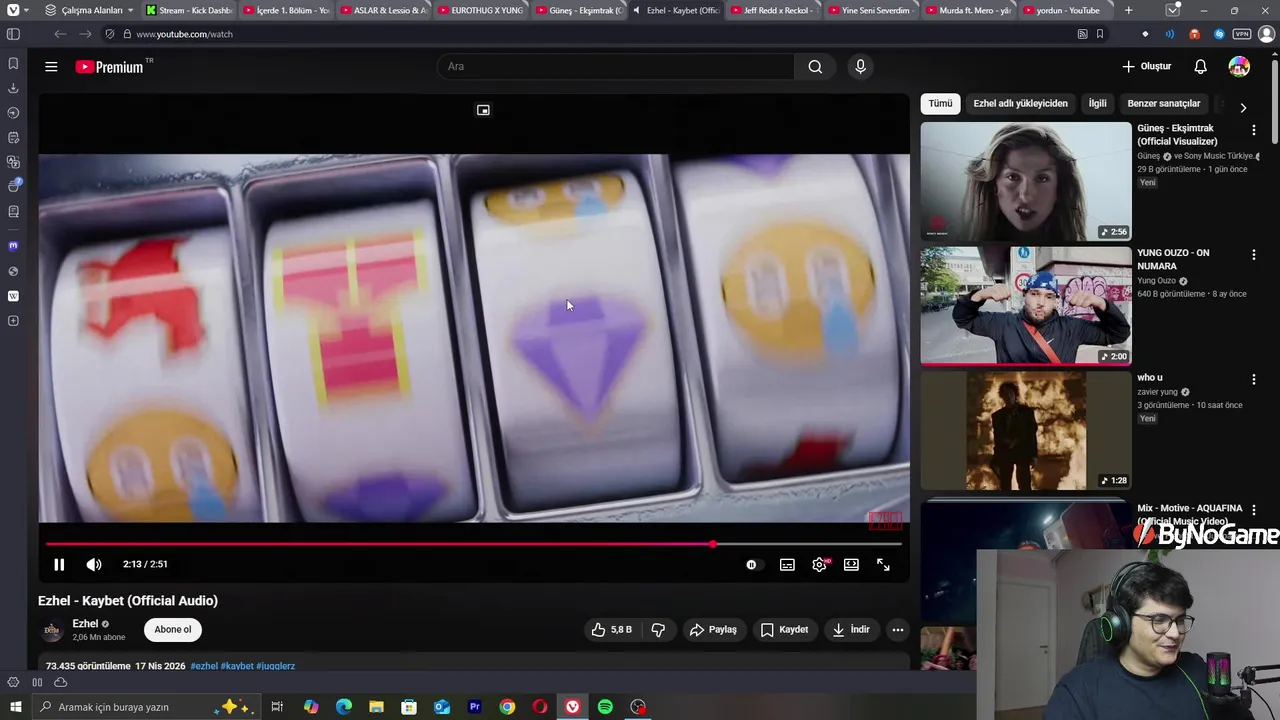Open Adobe Premiere Pro from taskbar
1280x720 pixels.
(x=475, y=707)
